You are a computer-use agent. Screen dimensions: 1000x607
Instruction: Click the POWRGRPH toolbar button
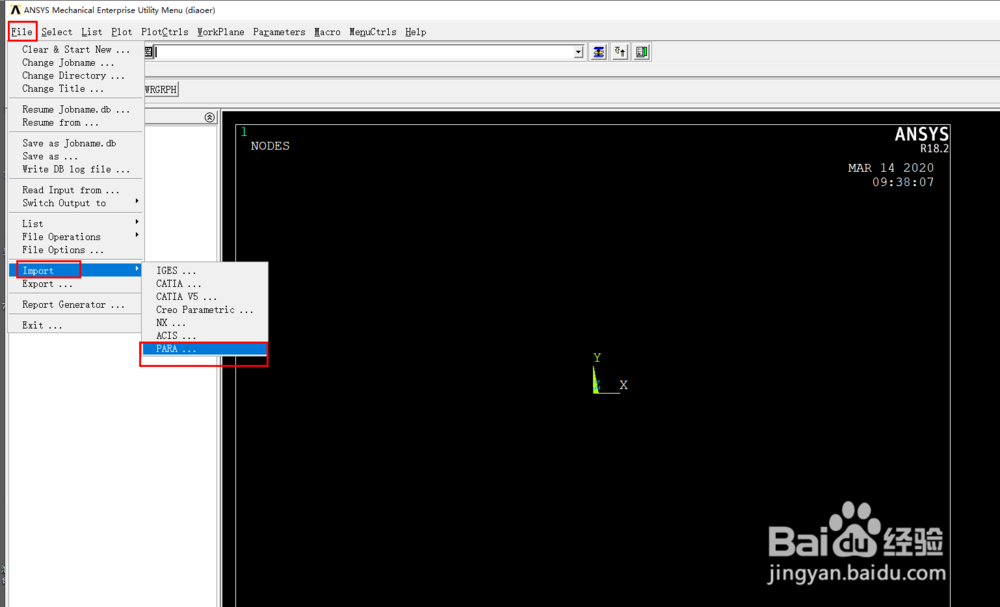point(161,89)
